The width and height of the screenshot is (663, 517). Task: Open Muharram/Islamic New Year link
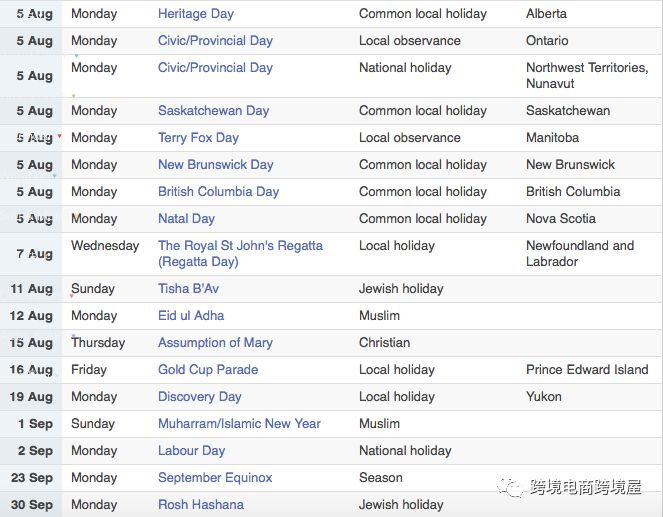(x=239, y=424)
